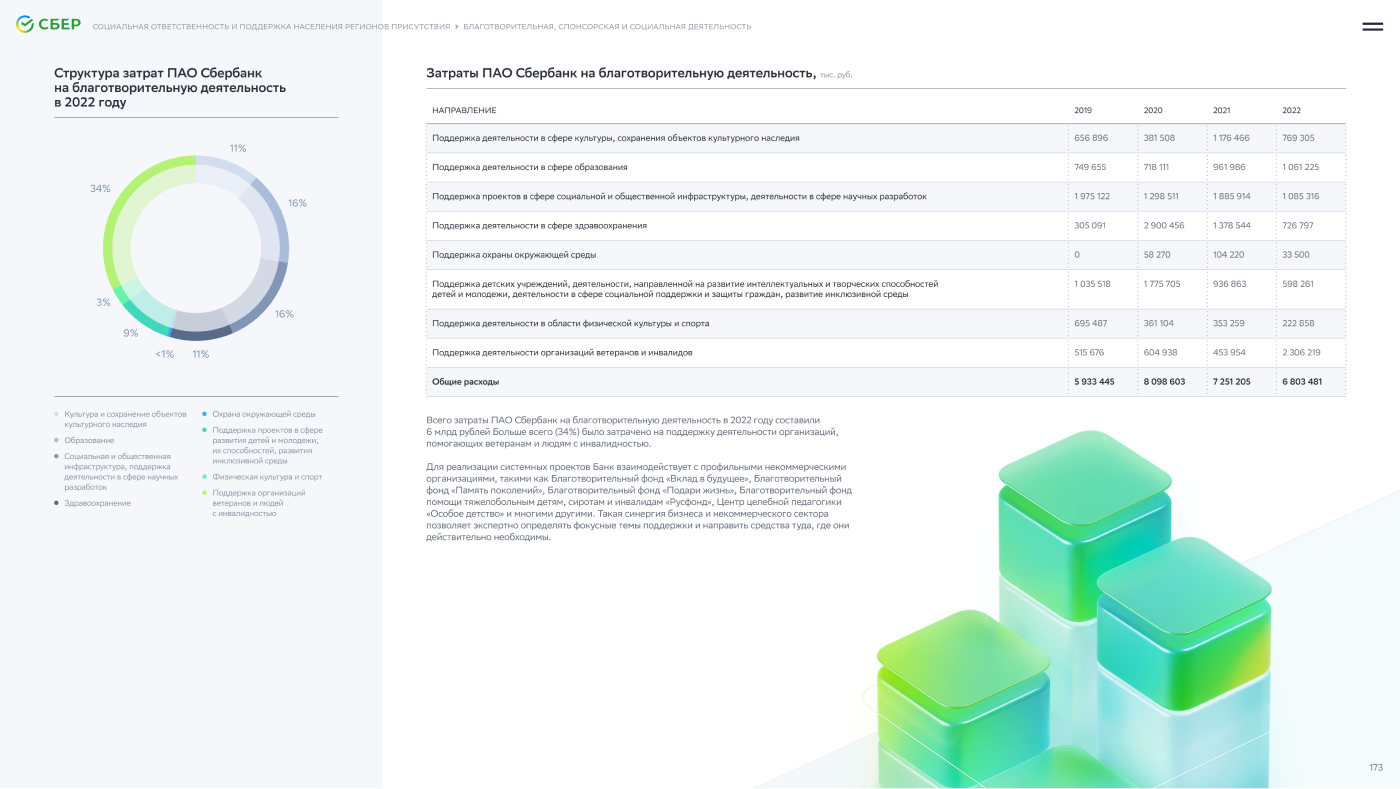The width and height of the screenshot is (1400, 789).
Task: Click legend dot for 'Охрана окружающей среды'
Action: tap(204, 414)
